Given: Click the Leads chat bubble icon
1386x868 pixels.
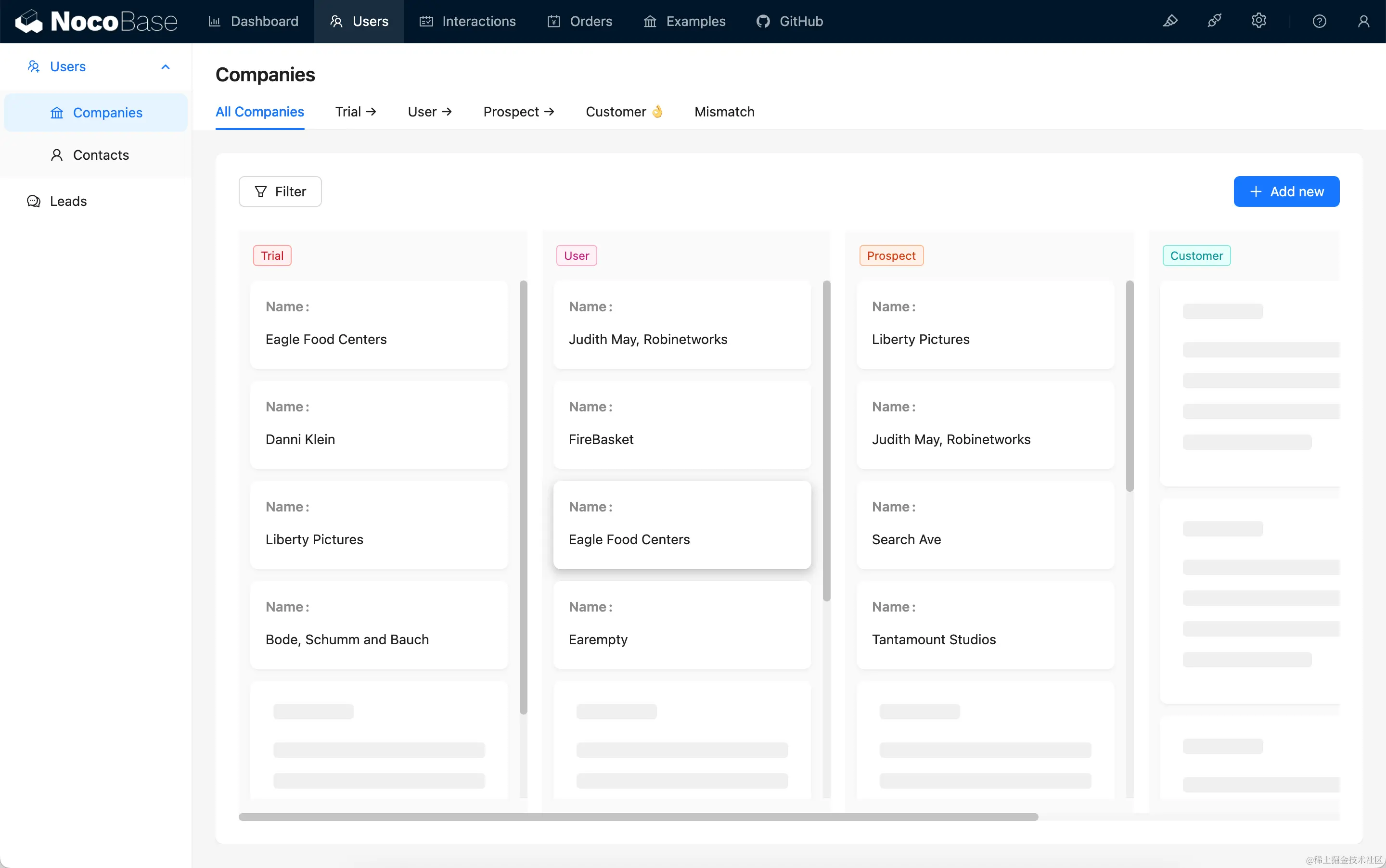Looking at the screenshot, I should pos(34,201).
